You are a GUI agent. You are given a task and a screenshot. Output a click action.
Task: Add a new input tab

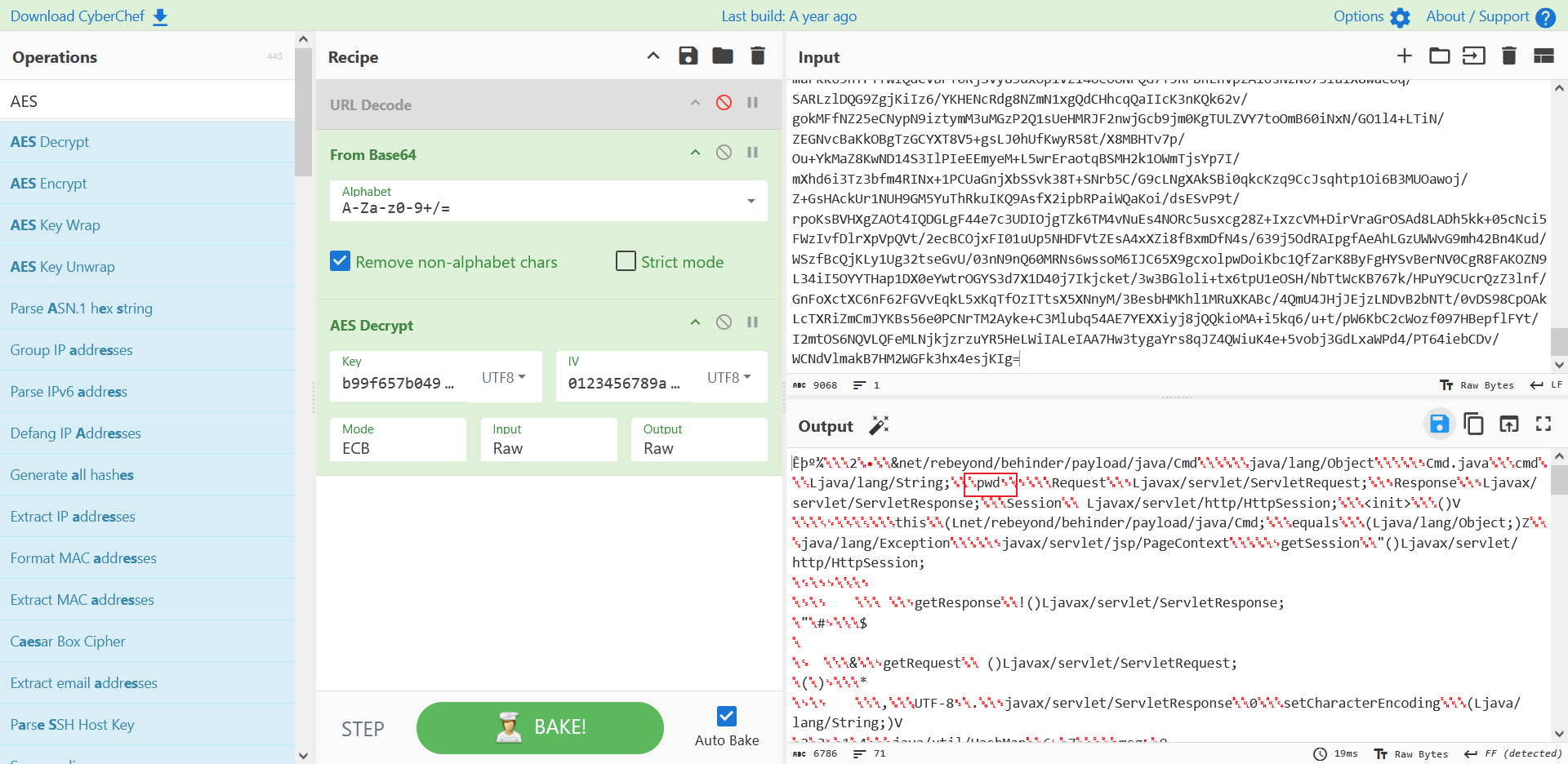(x=1405, y=56)
